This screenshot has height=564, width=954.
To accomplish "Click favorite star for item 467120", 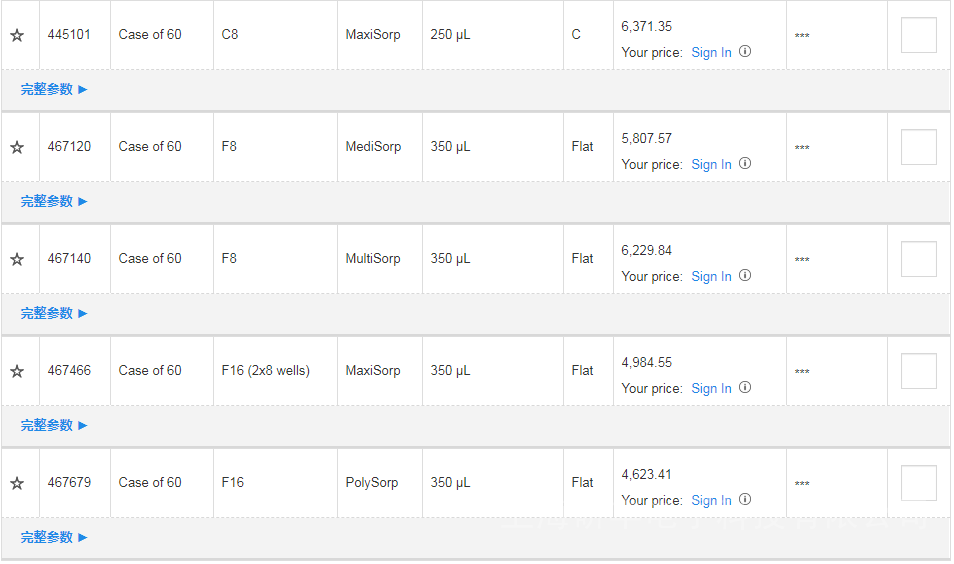I will (x=17, y=147).
